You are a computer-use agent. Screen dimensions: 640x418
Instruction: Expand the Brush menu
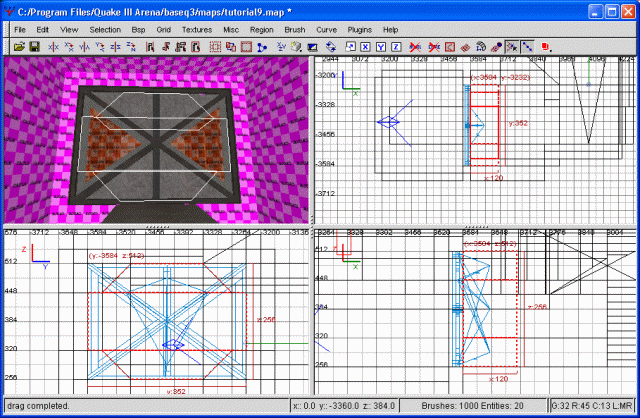click(295, 30)
